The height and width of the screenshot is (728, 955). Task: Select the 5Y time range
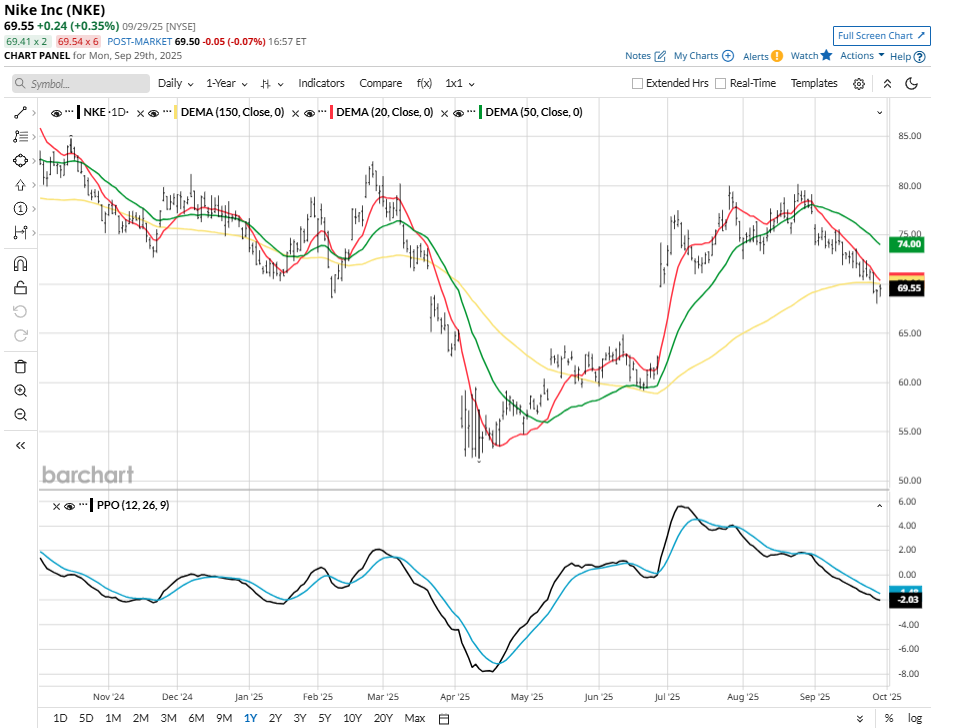[x=325, y=718]
